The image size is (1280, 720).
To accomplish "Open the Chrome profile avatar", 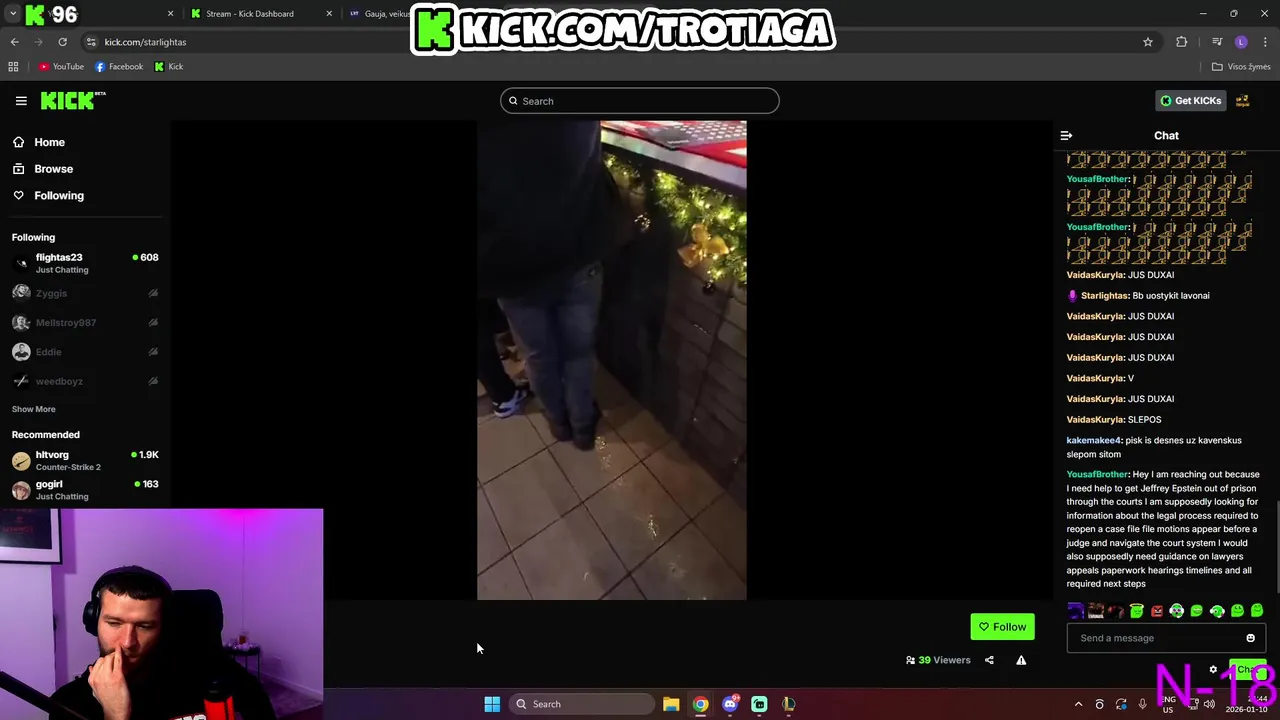I will point(1241,42).
